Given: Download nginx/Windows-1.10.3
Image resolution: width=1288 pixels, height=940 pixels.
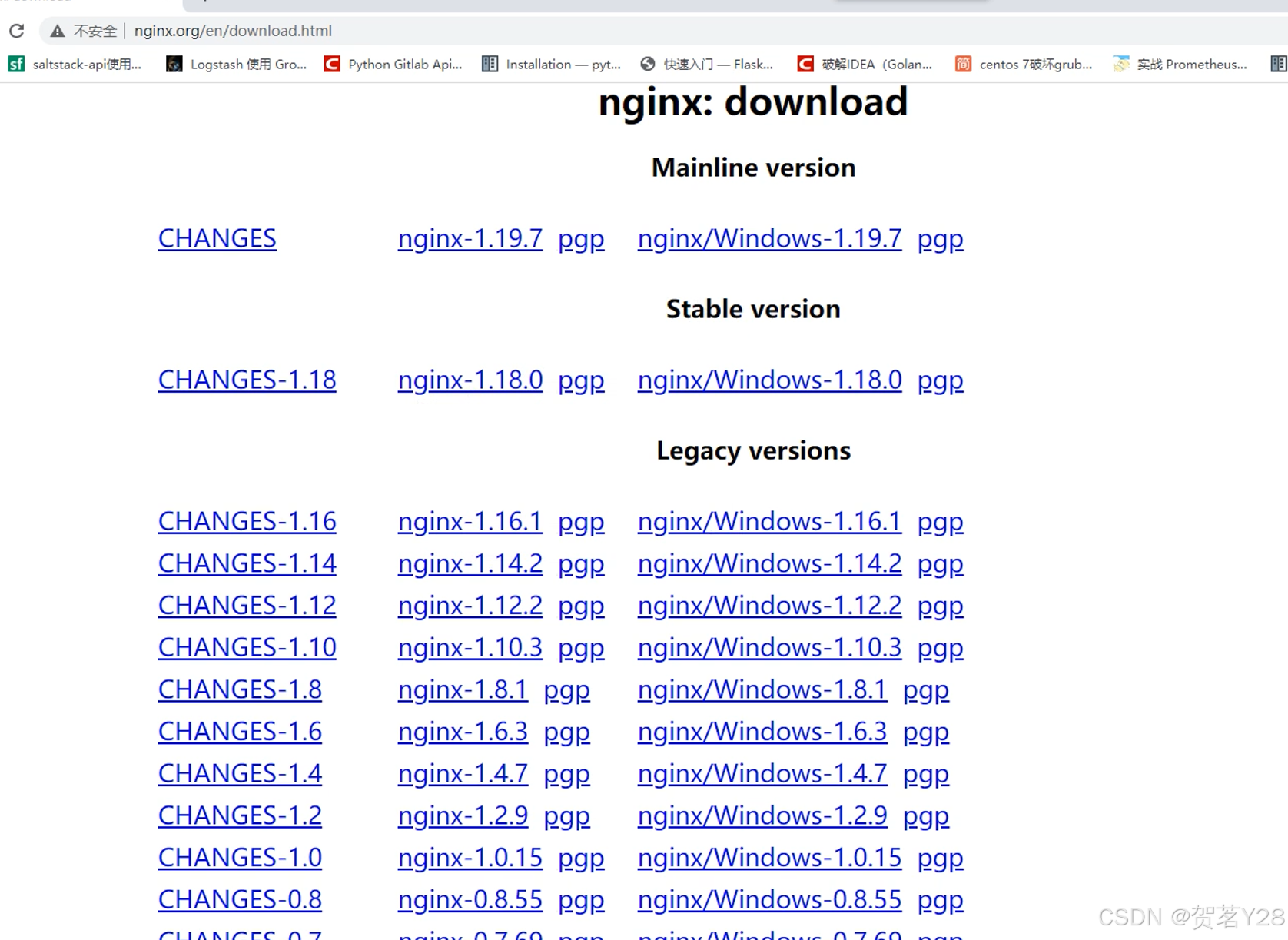Looking at the screenshot, I should tap(769, 647).
